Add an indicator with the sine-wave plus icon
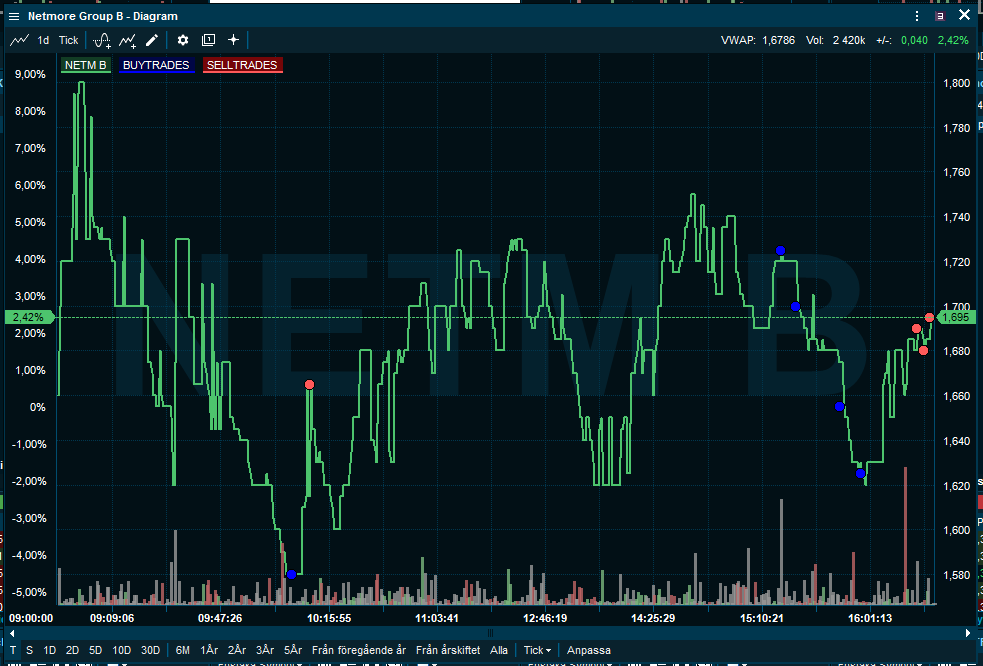 pyautogui.click(x=102, y=41)
